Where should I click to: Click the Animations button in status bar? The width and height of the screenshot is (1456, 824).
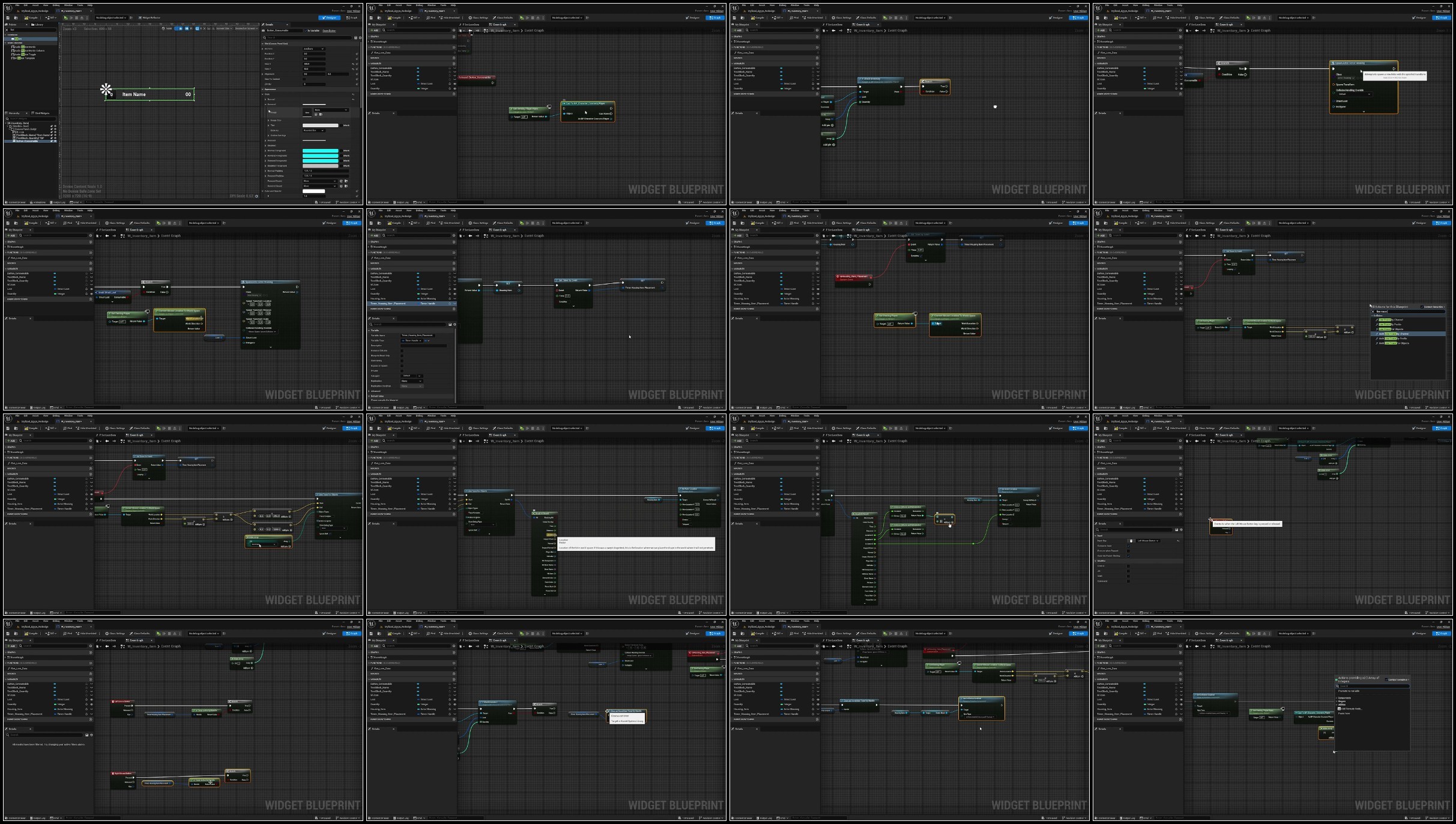pyautogui.click(x=38, y=202)
